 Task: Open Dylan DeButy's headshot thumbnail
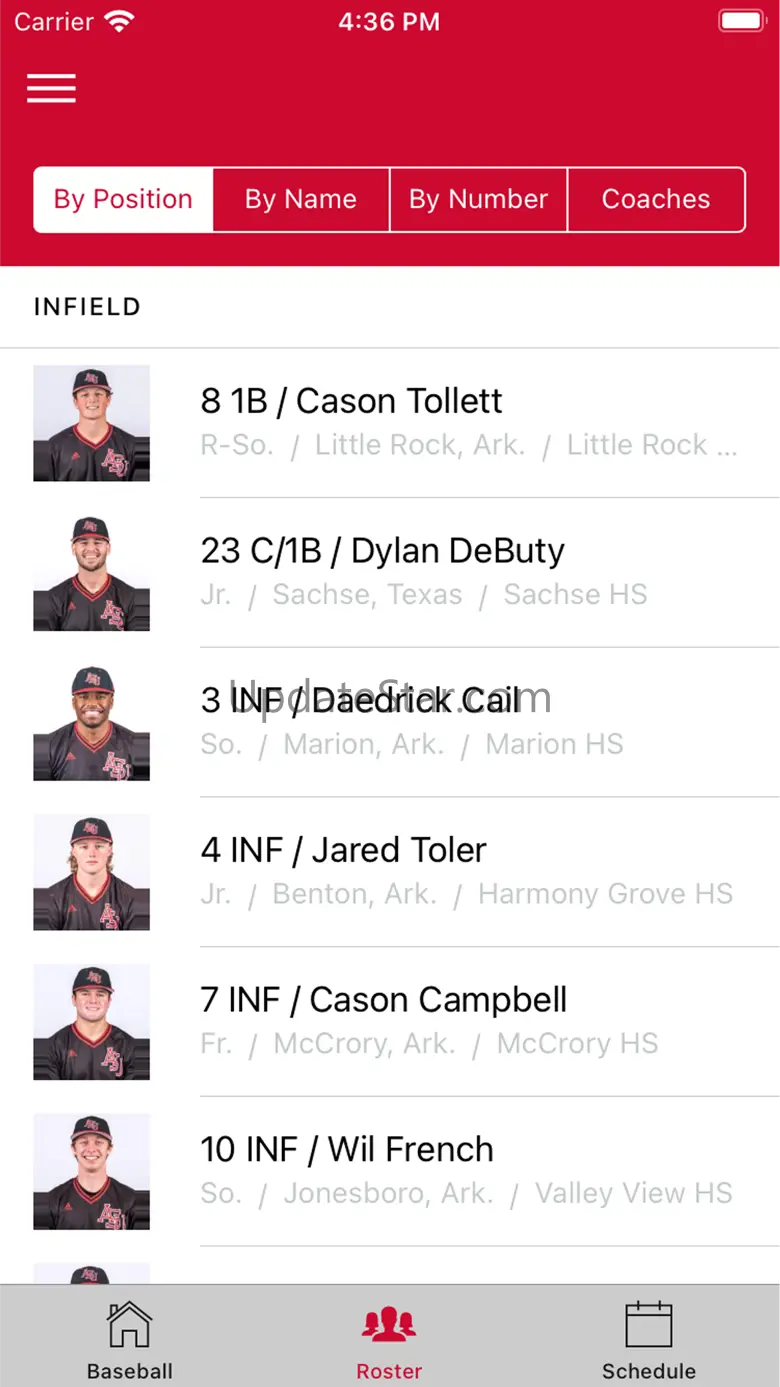click(92, 573)
